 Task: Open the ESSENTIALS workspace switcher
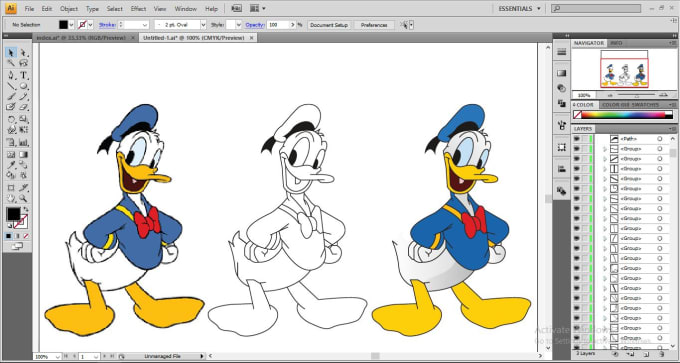click(519, 8)
